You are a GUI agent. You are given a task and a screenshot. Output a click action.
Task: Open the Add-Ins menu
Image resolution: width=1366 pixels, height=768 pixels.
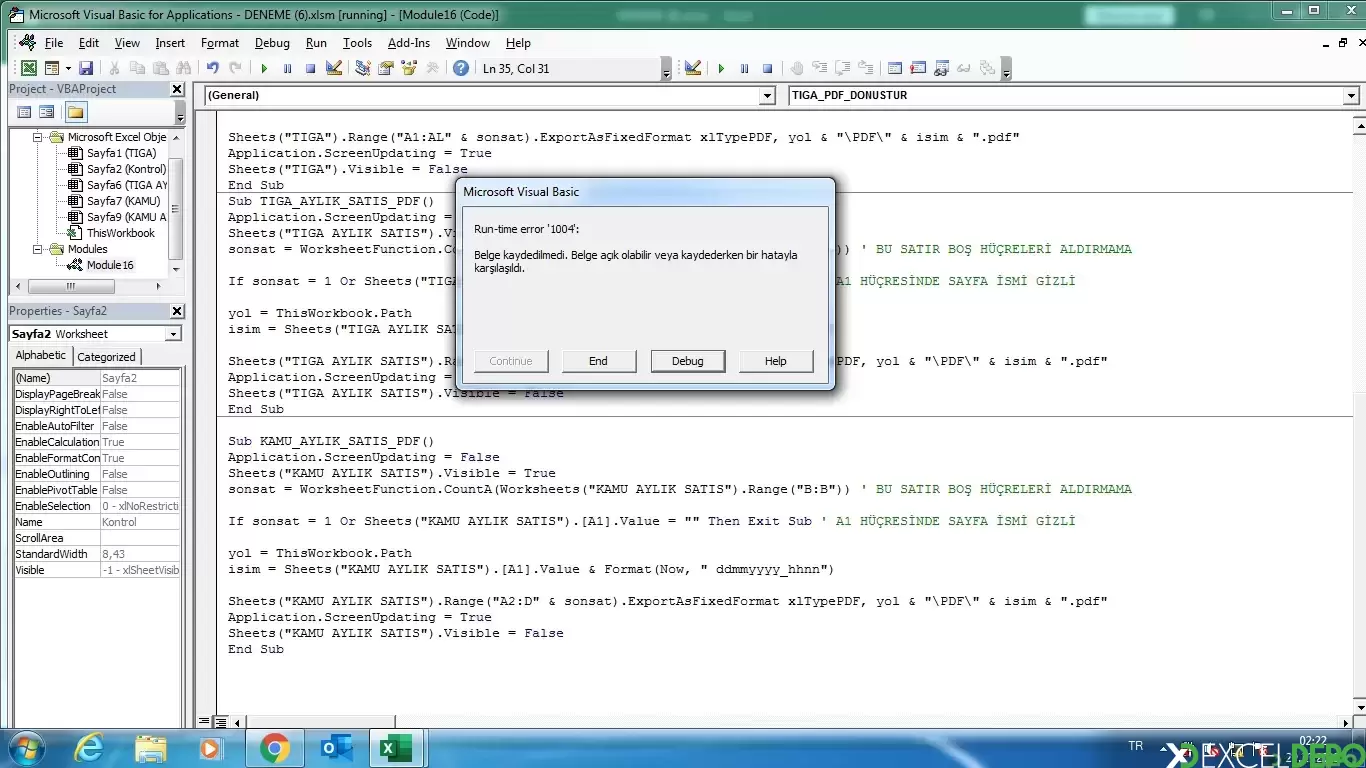(409, 43)
